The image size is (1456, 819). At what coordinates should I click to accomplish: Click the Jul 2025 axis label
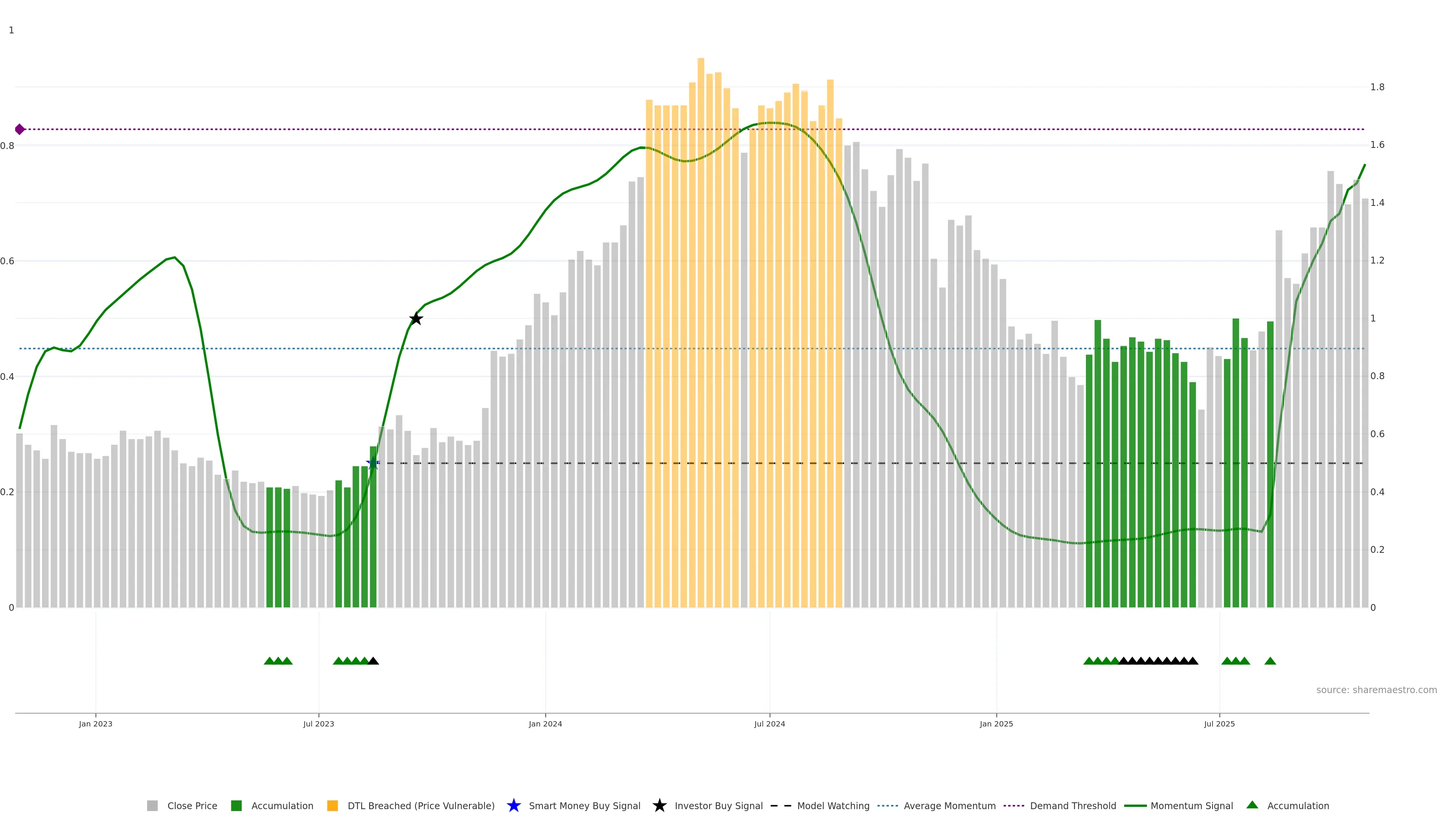(1219, 723)
